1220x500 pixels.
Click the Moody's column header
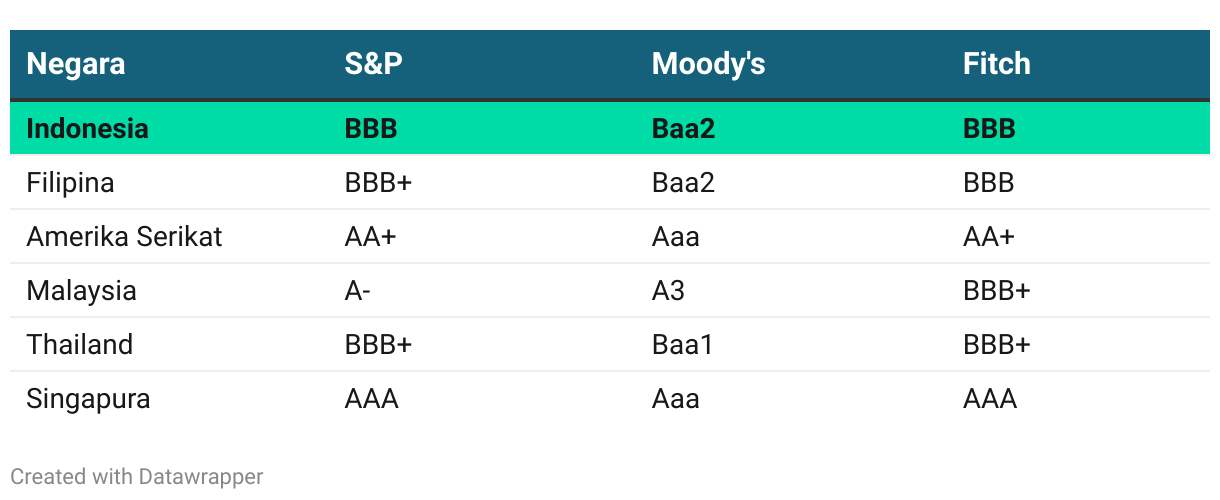[708, 64]
